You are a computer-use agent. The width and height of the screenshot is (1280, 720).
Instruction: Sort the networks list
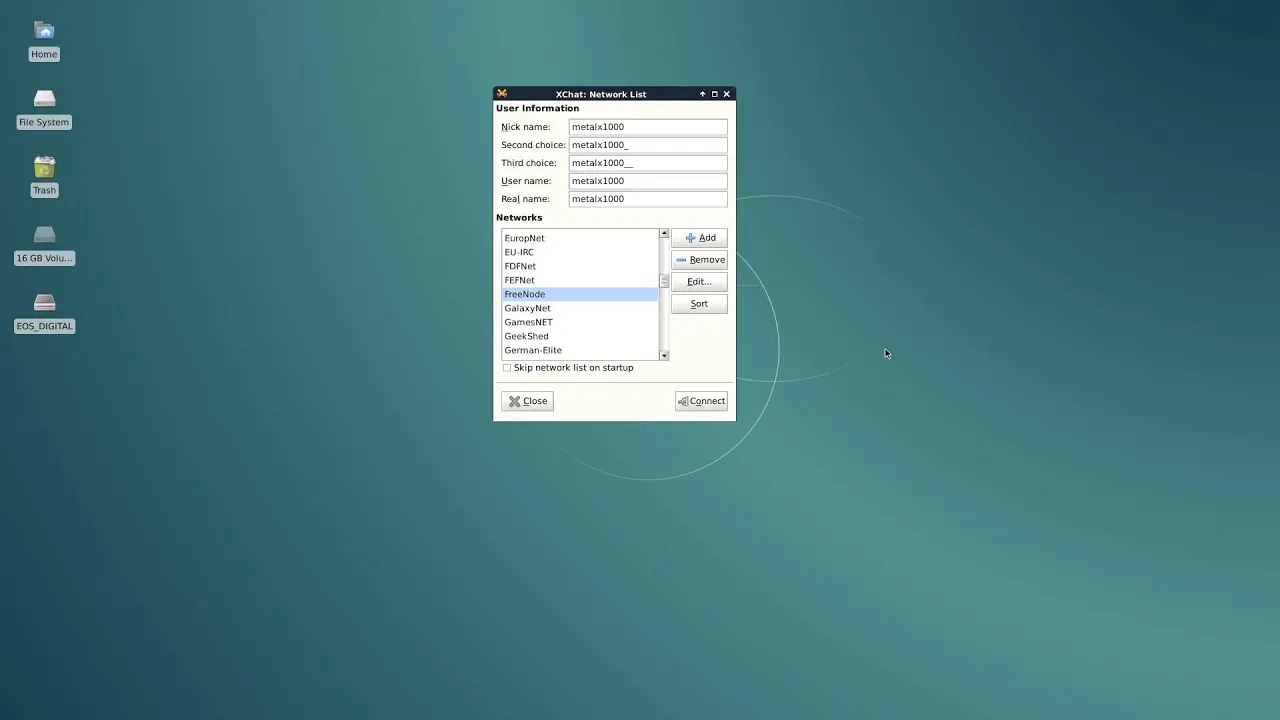click(699, 304)
